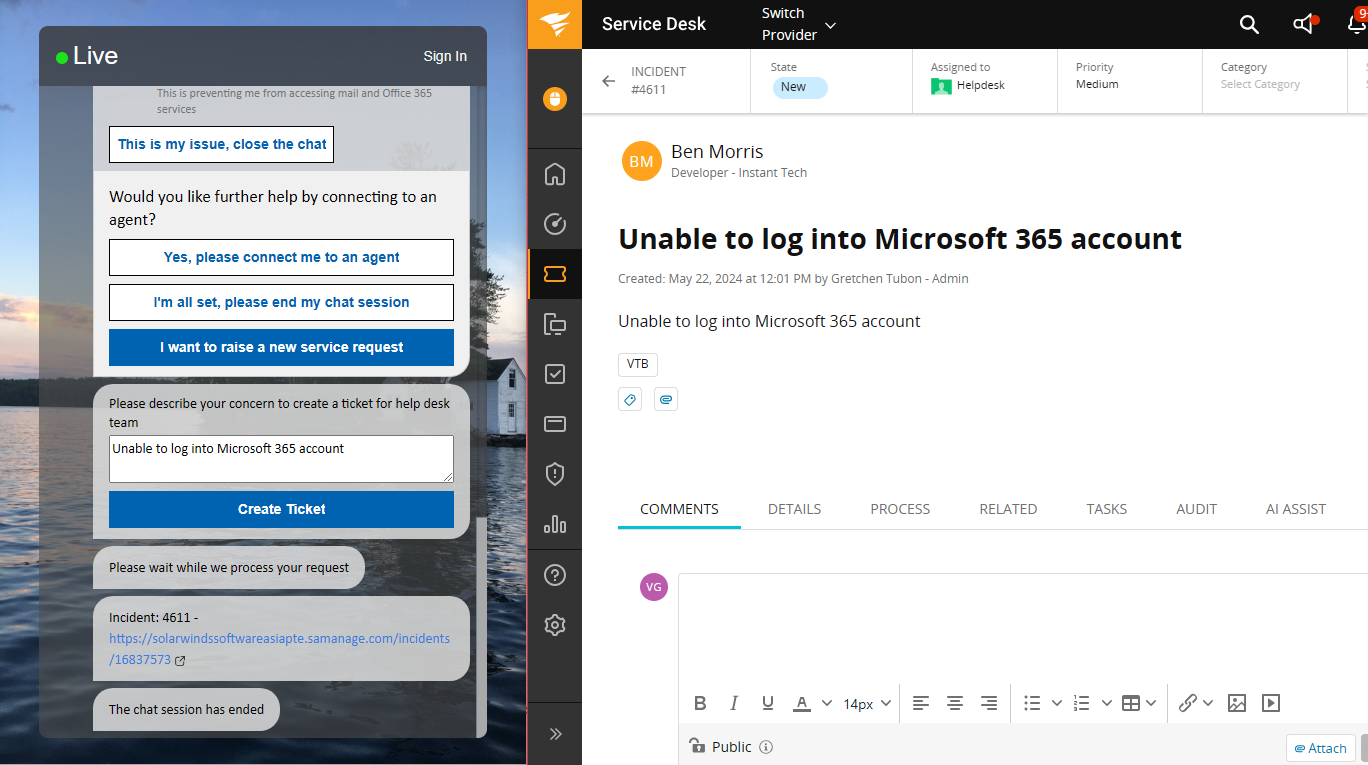Viewport: 1368px width, 765px height.
Task: Toggle bold formatting in comment editor
Action: pos(700,703)
